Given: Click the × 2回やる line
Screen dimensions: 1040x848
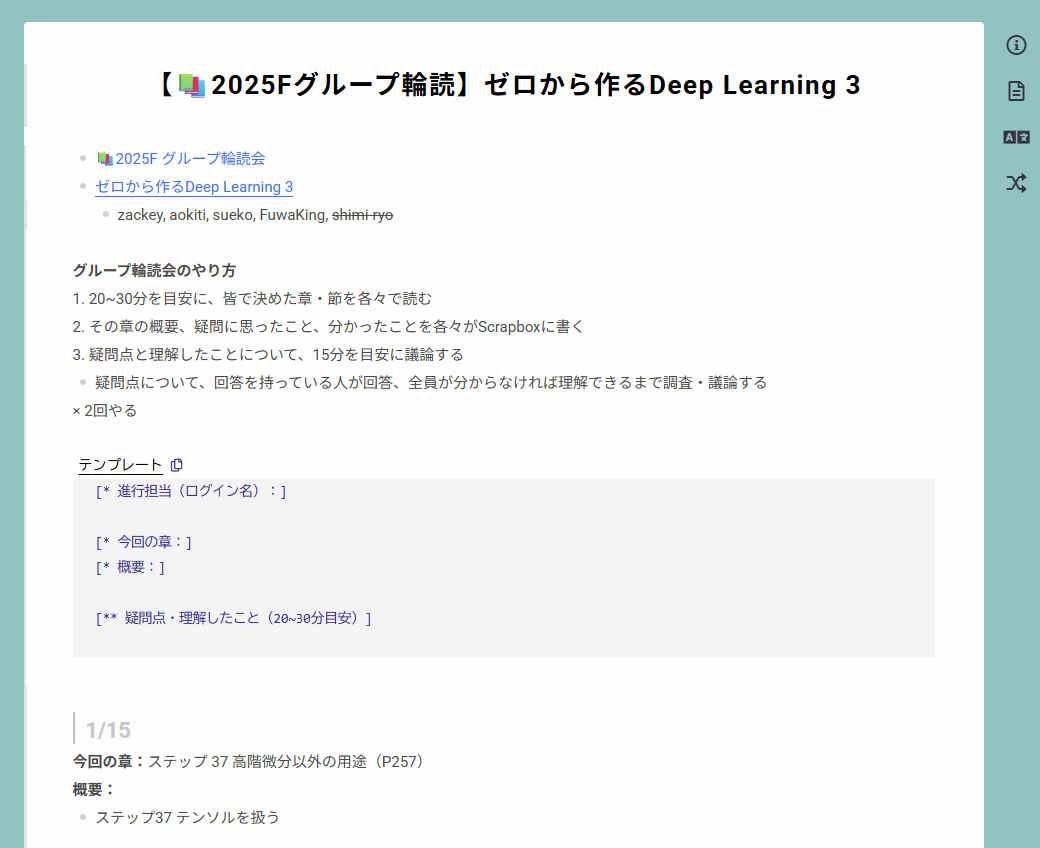Looking at the screenshot, I should 105,411.
